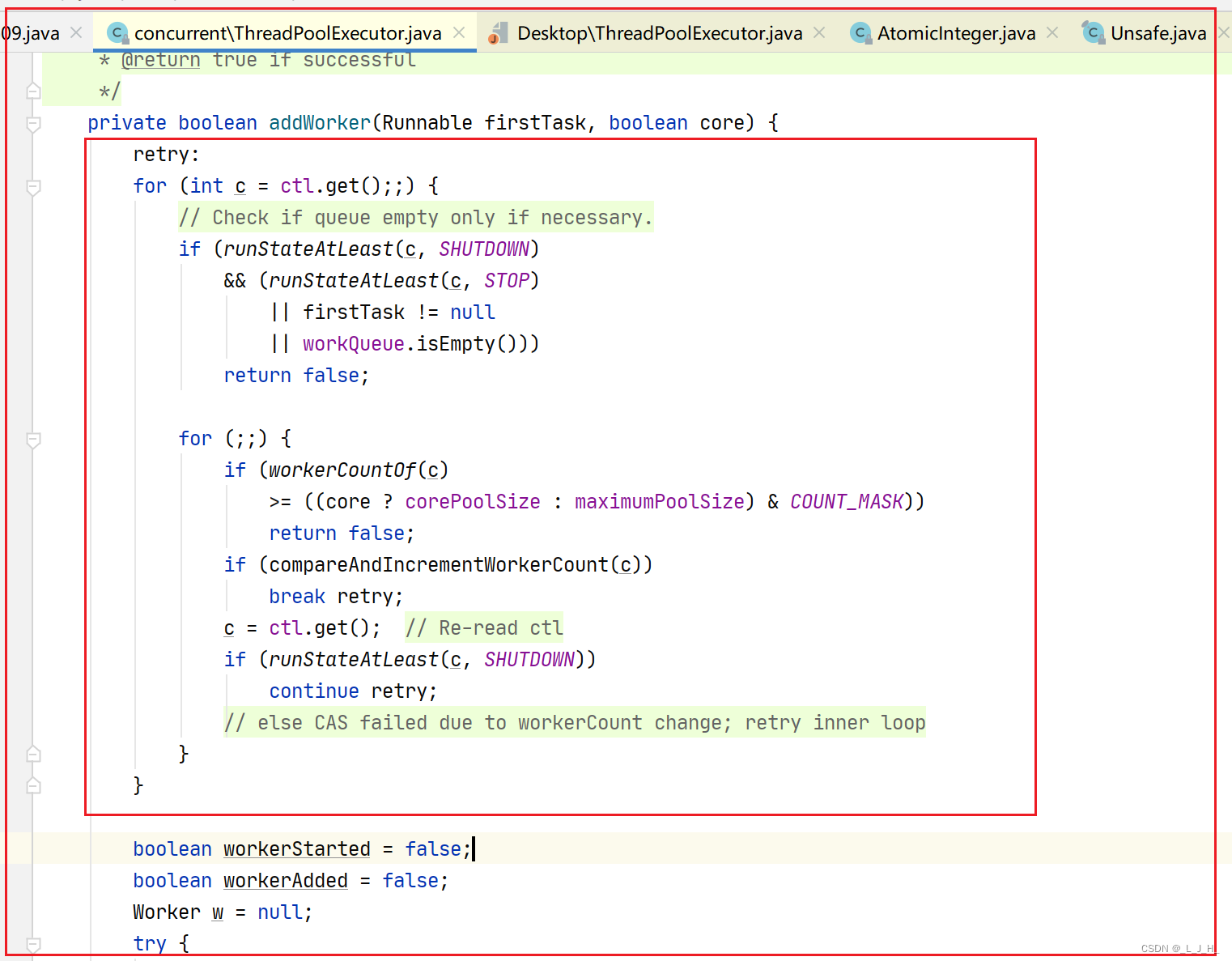This screenshot has height=961, width=1232.
Task: Collapse the Javadoc comment end fold marker
Action: [x=33, y=91]
